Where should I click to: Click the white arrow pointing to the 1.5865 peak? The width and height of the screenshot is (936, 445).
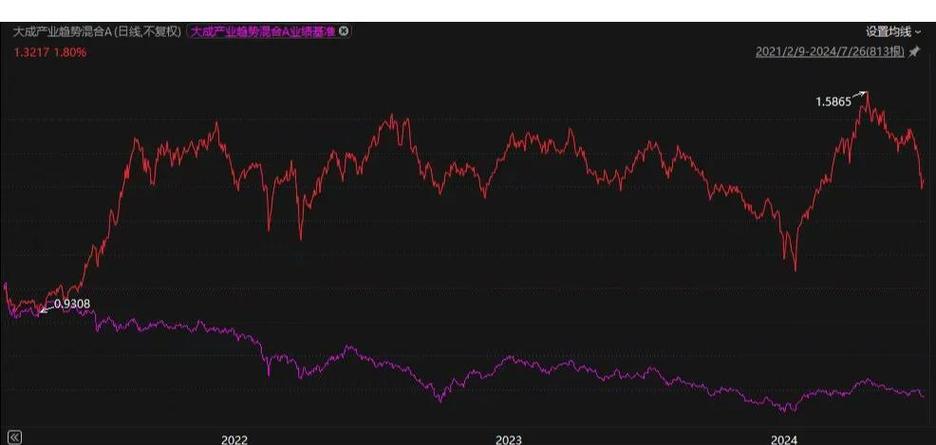858,96
